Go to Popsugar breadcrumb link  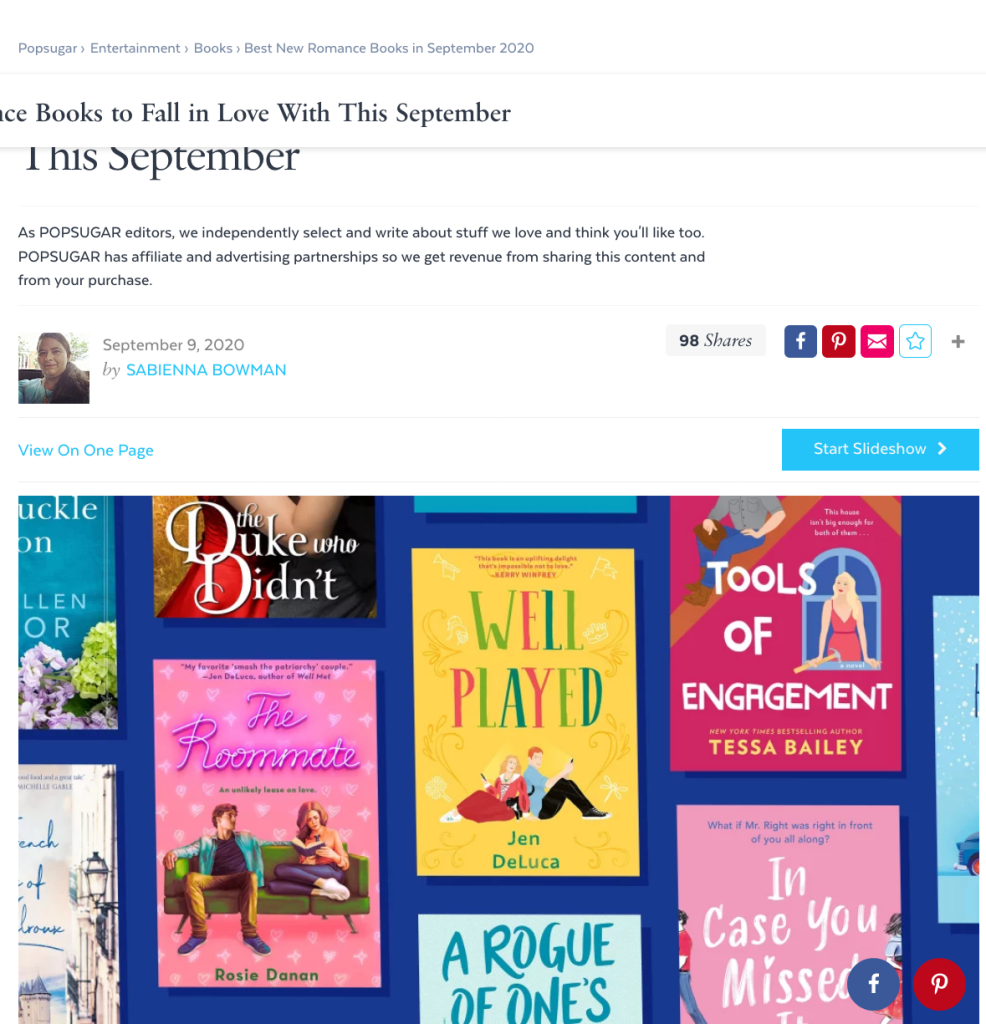click(x=48, y=48)
